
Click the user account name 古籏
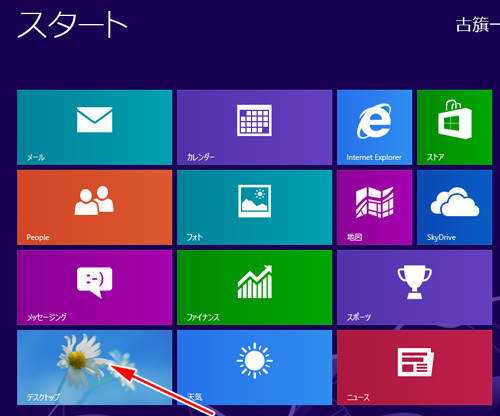point(477,25)
